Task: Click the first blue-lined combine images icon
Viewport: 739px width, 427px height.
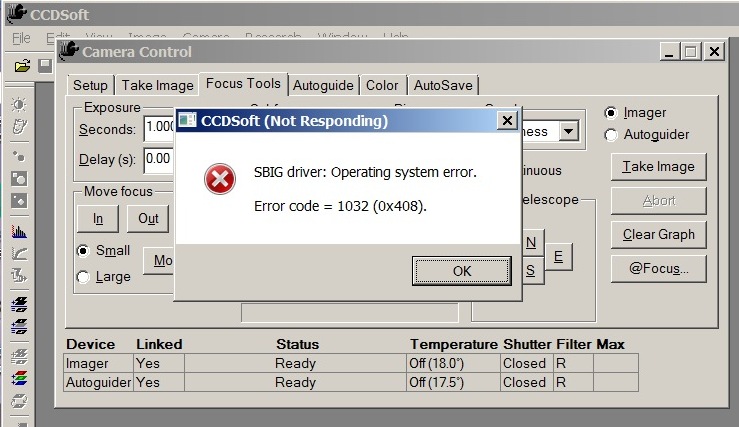Action: (x=19, y=304)
